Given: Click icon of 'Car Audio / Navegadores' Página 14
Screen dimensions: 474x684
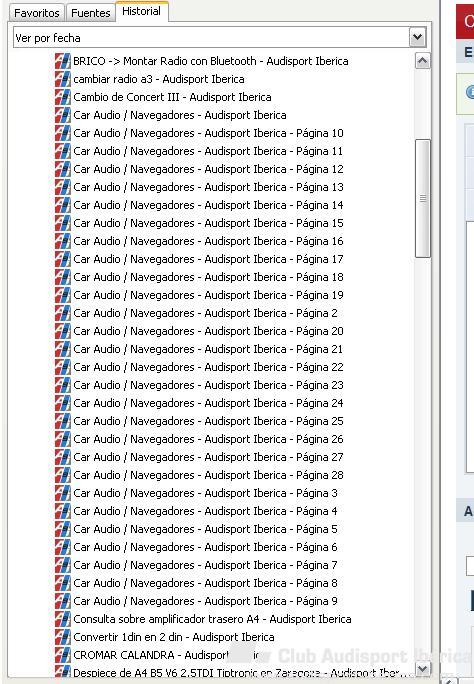Looking at the screenshot, I should click(x=62, y=205).
